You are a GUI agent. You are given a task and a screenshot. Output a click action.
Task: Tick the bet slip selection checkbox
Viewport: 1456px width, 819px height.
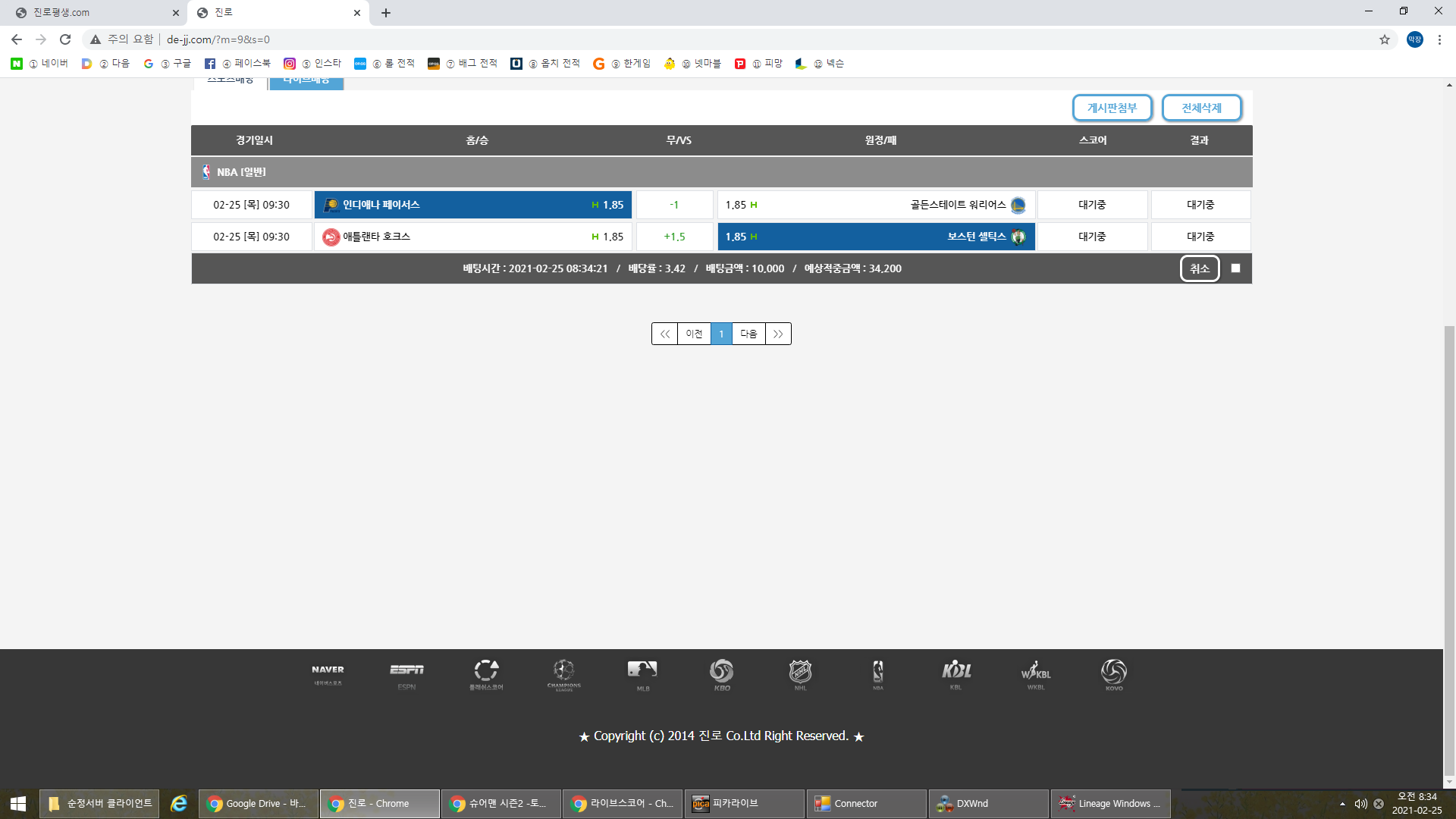tap(1235, 268)
